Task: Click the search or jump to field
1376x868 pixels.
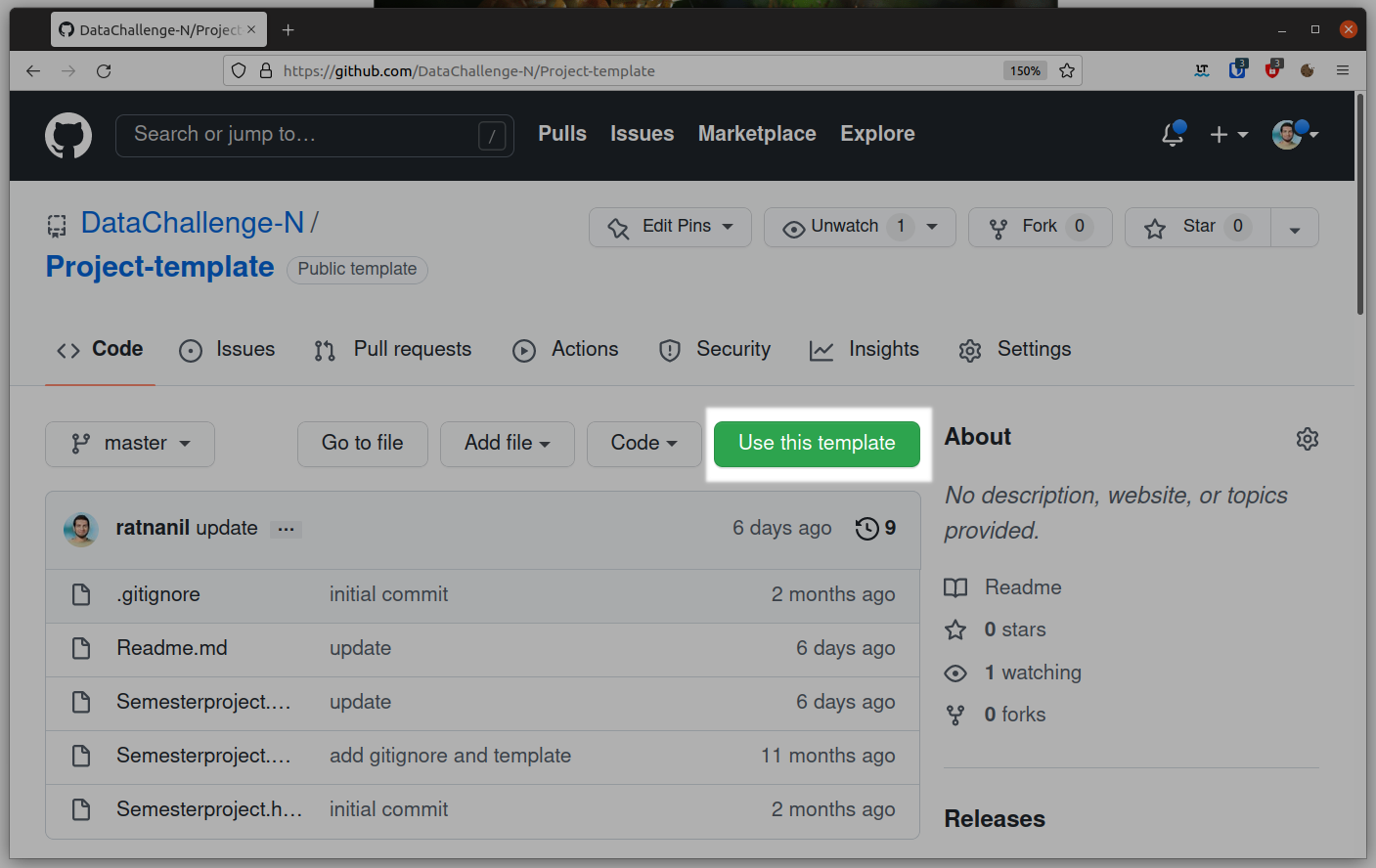Action: [x=313, y=135]
